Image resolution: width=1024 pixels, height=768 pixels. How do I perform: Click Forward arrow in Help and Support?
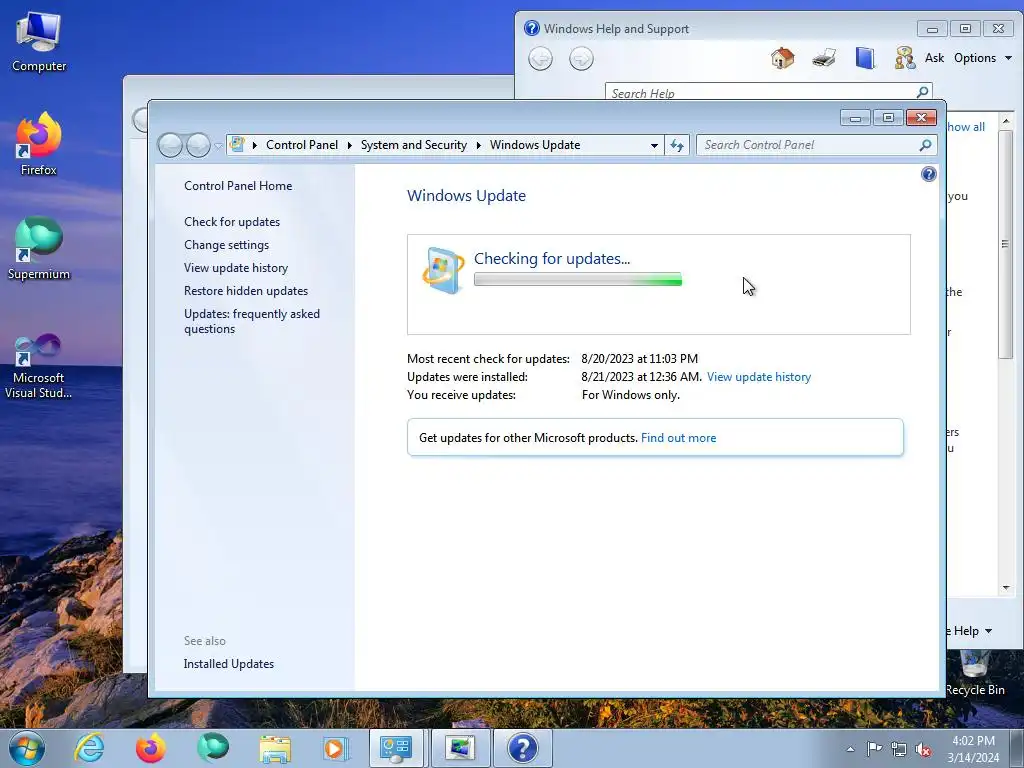(x=581, y=59)
